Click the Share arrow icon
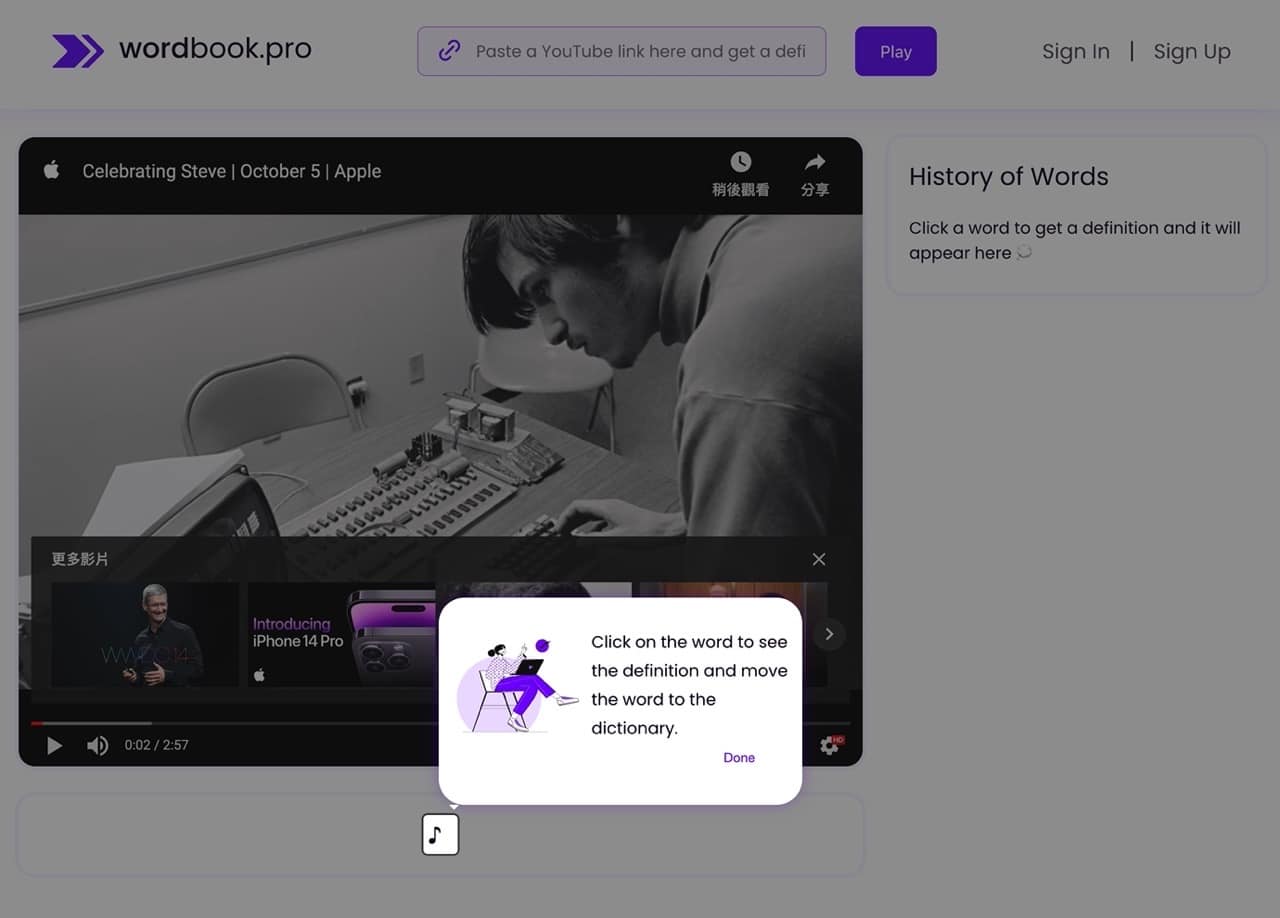 815,162
